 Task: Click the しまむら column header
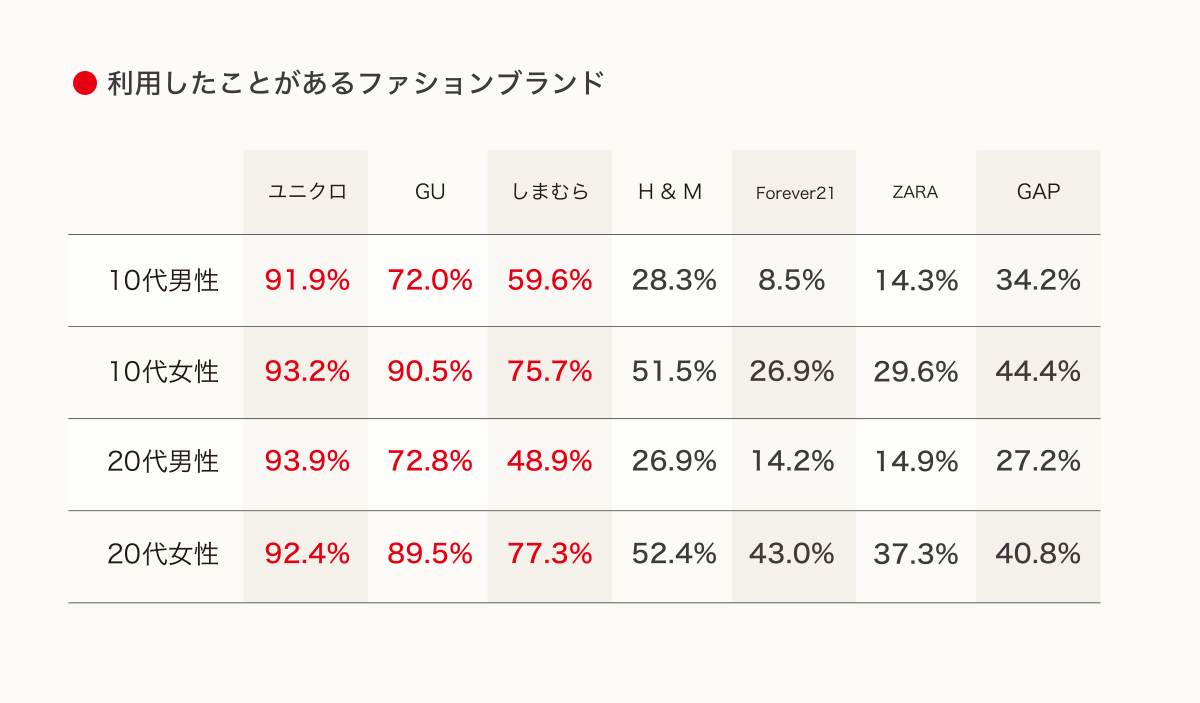(550, 192)
